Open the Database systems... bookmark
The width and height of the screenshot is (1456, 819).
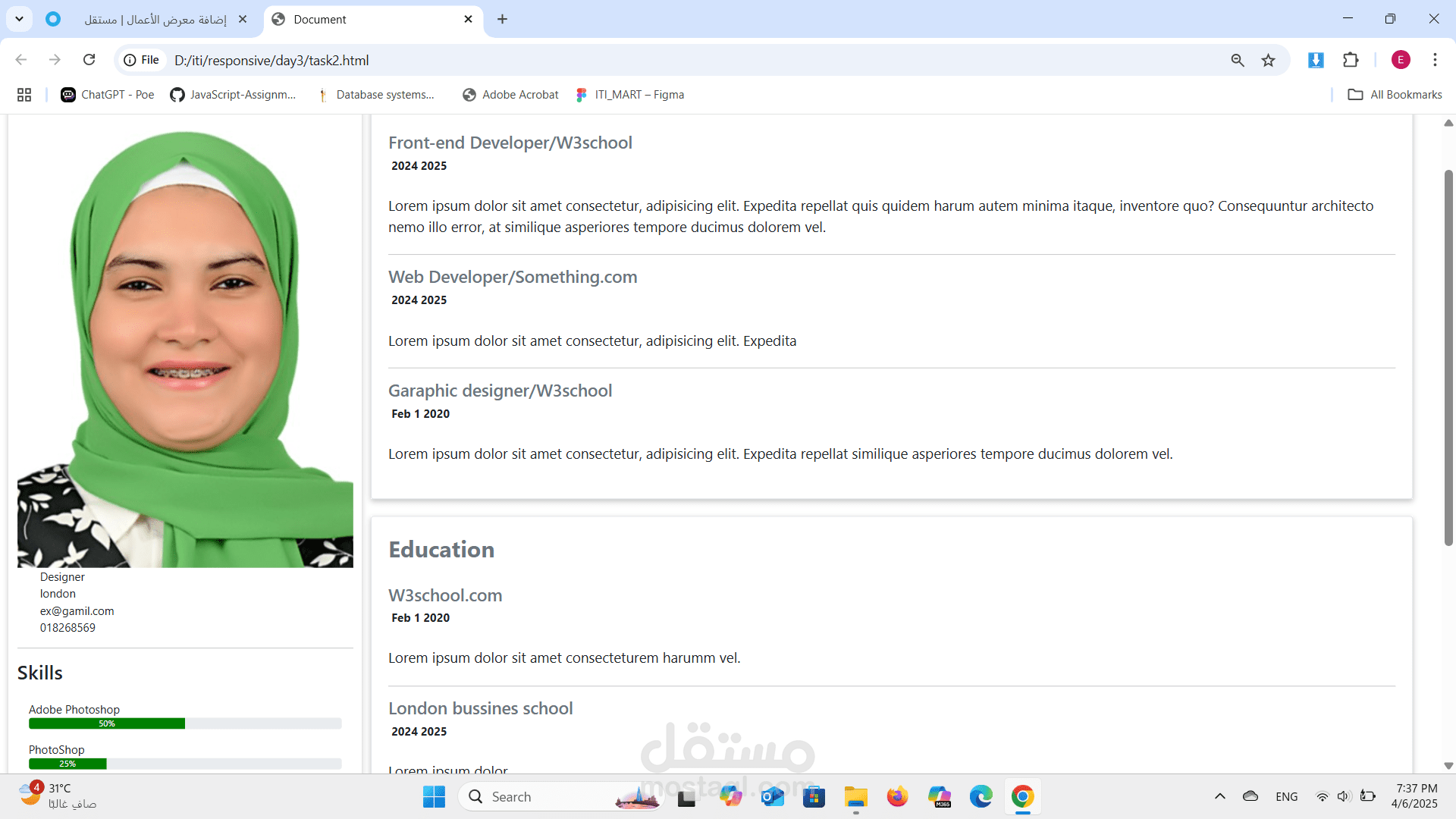(376, 95)
